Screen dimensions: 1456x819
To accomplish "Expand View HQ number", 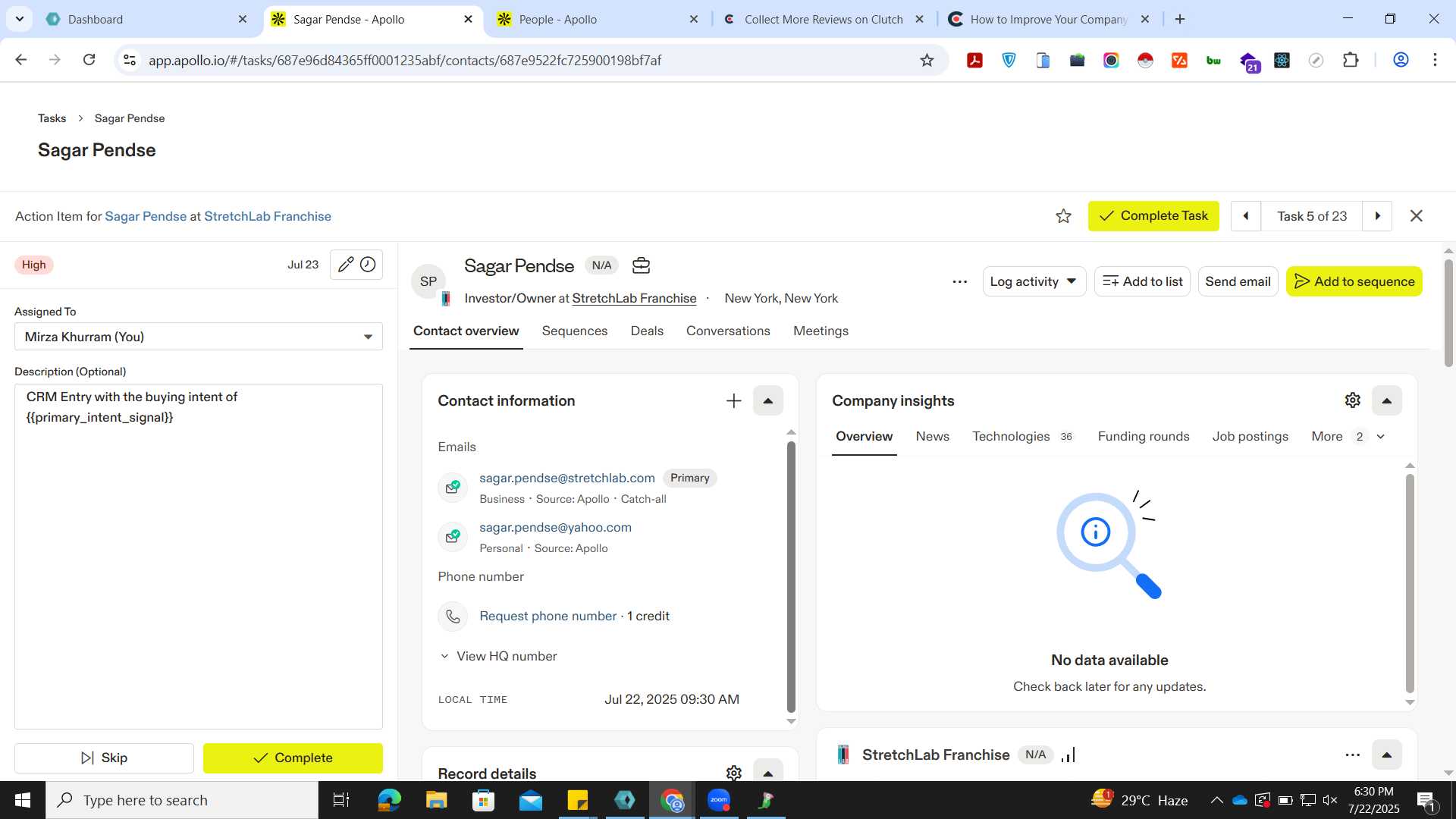I will [x=498, y=656].
